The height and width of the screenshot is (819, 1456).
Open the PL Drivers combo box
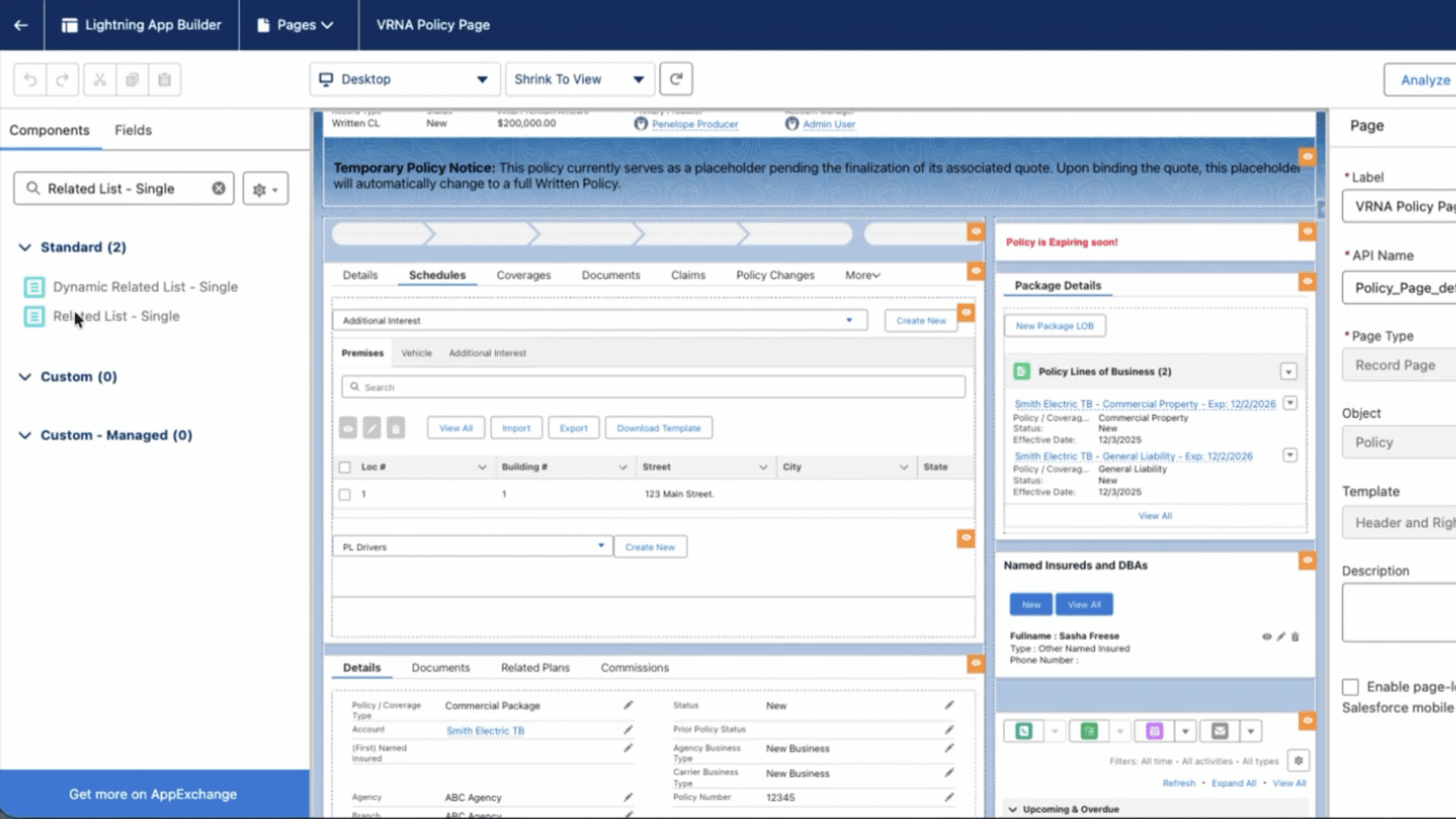tap(472, 547)
